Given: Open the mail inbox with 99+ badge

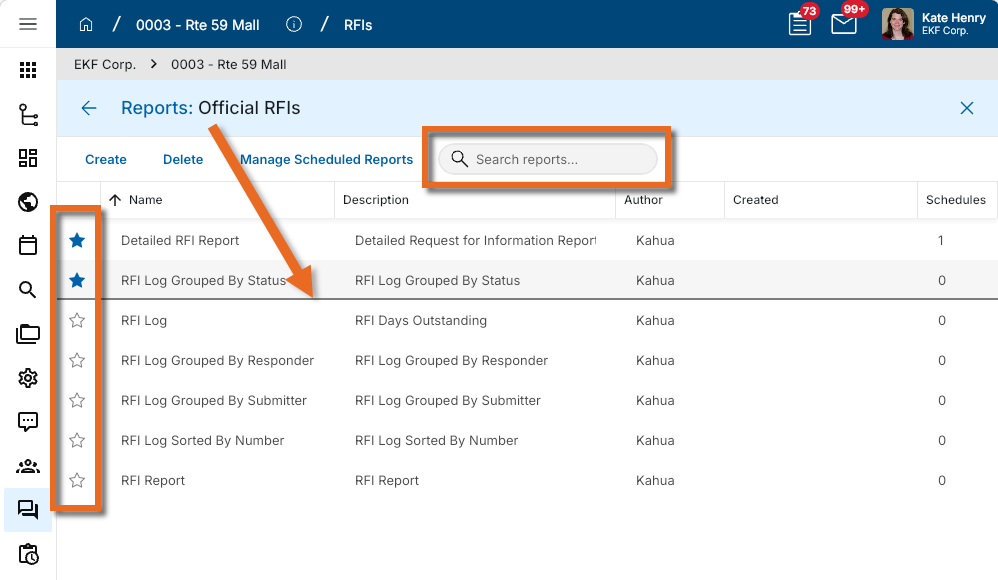Looking at the screenshot, I should (844, 24).
